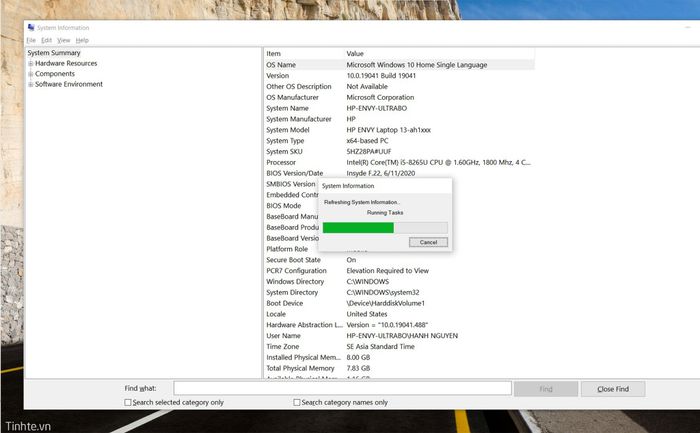Click the value Elevation Required to View
Image resolution: width=700 pixels, height=433 pixels.
tap(388, 271)
